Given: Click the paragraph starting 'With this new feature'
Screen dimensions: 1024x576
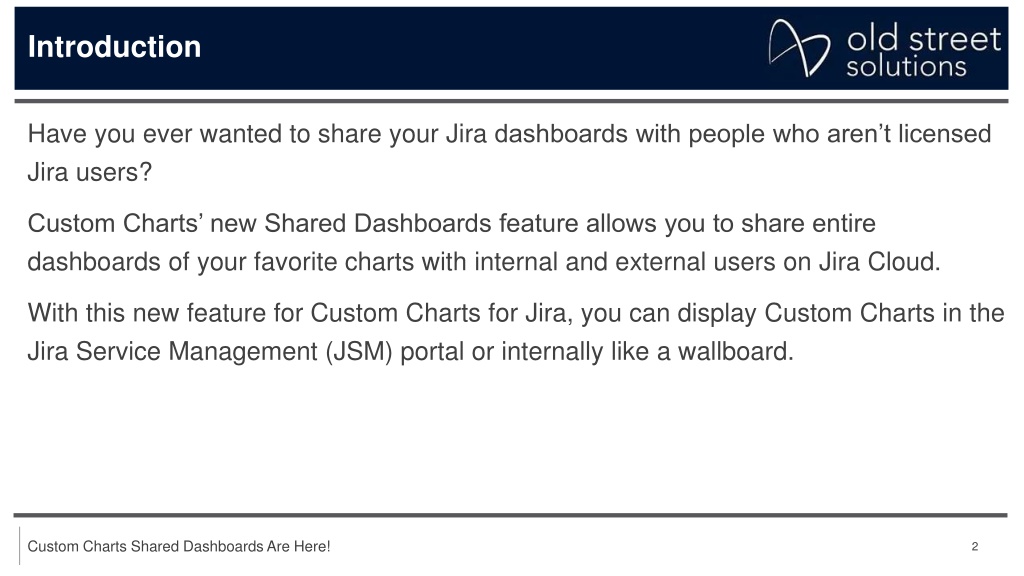Looking at the screenshot, I should pos(516,332).
